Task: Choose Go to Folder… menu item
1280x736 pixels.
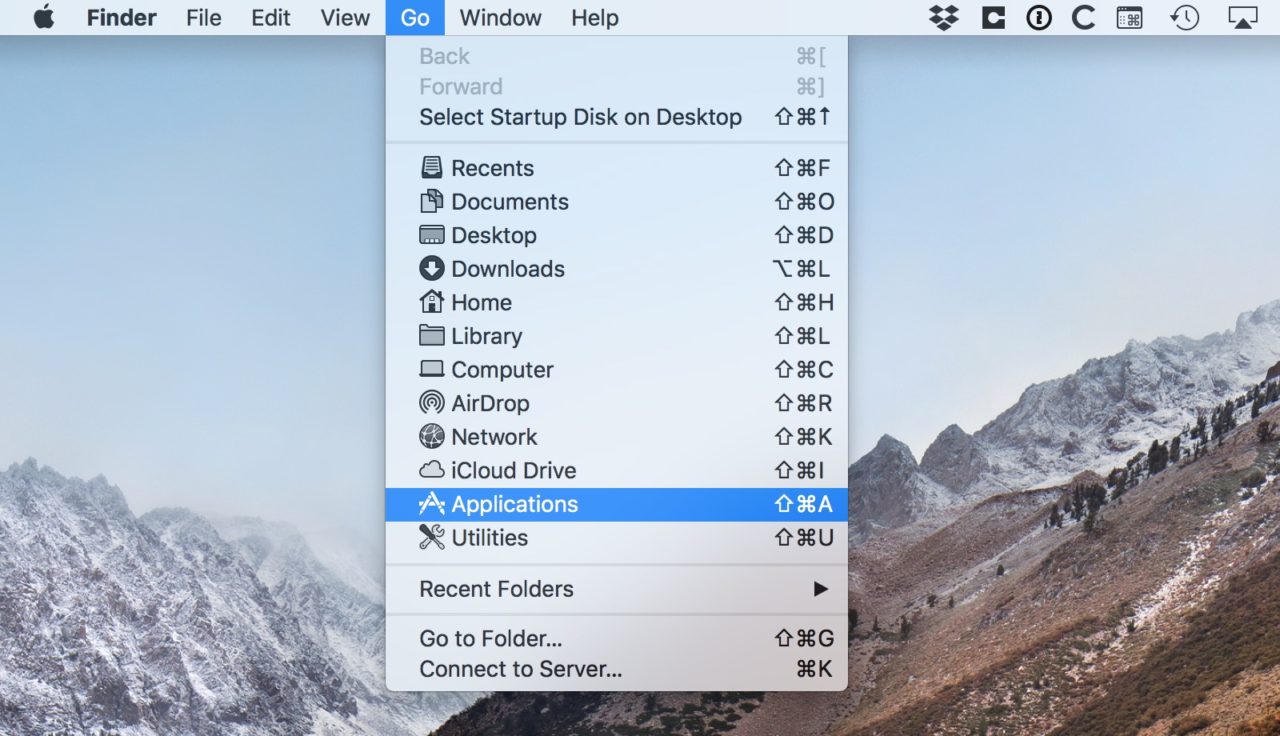Action: coord(616,638)
